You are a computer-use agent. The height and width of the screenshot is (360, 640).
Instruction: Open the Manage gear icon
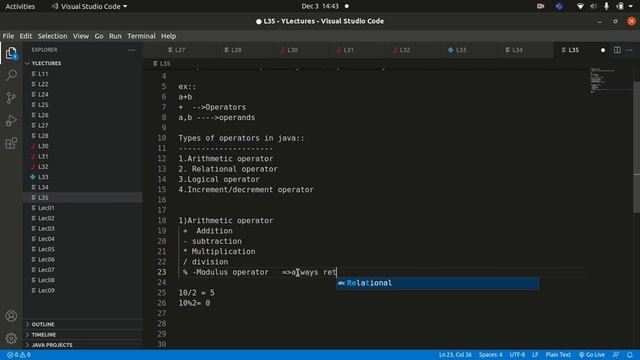(11, 338)
